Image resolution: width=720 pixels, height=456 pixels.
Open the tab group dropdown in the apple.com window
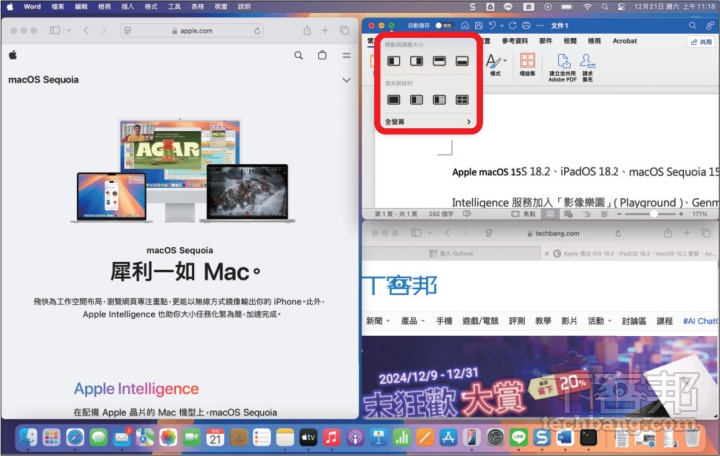(x=68, y=31)
